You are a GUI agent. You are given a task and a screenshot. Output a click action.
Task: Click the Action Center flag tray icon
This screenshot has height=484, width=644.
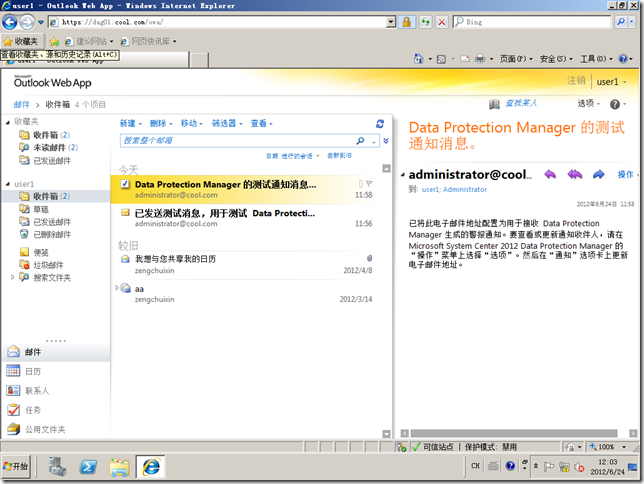[x=549, y=466]
